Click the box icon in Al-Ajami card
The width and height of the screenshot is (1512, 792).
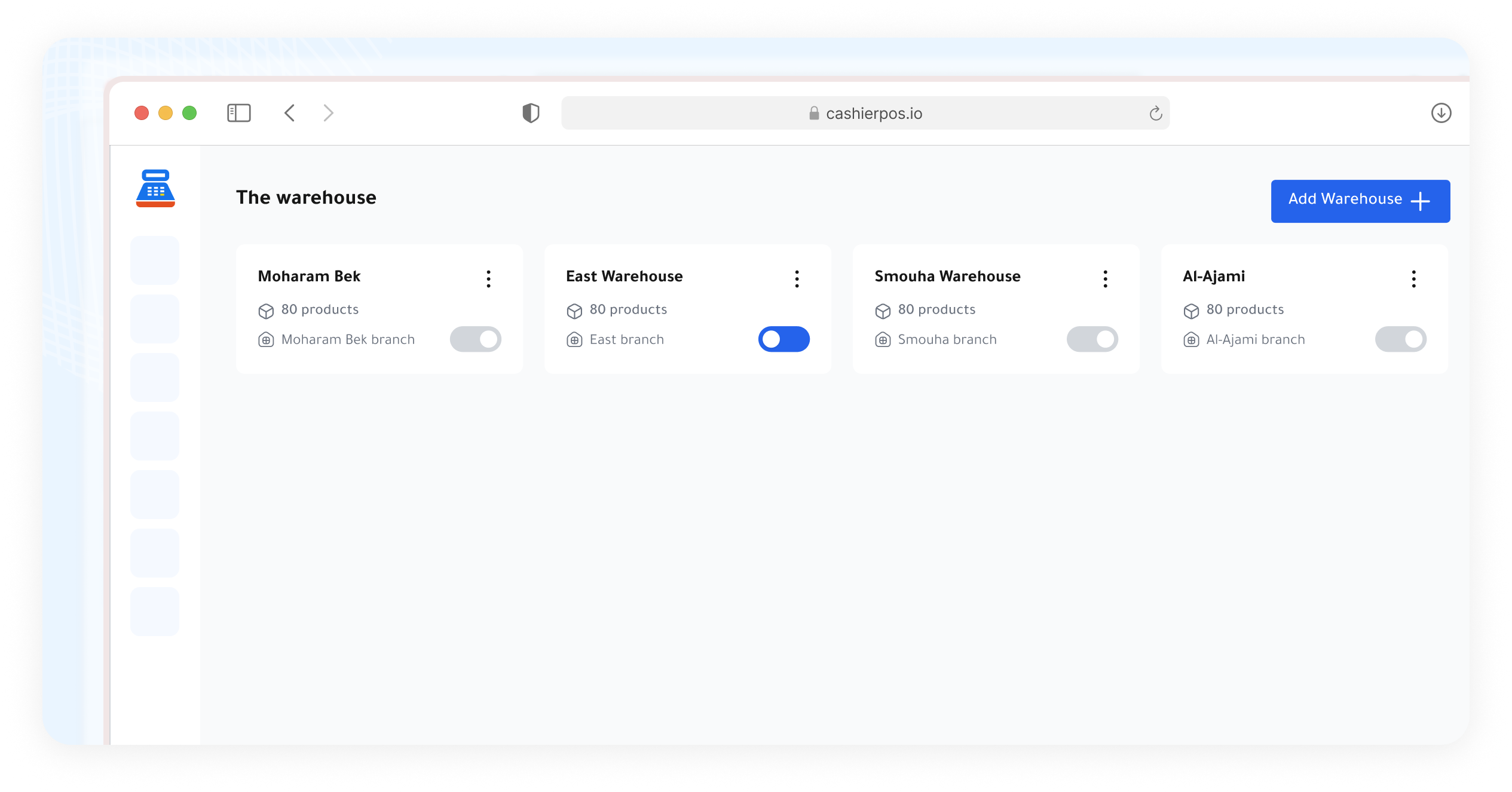1191,311
